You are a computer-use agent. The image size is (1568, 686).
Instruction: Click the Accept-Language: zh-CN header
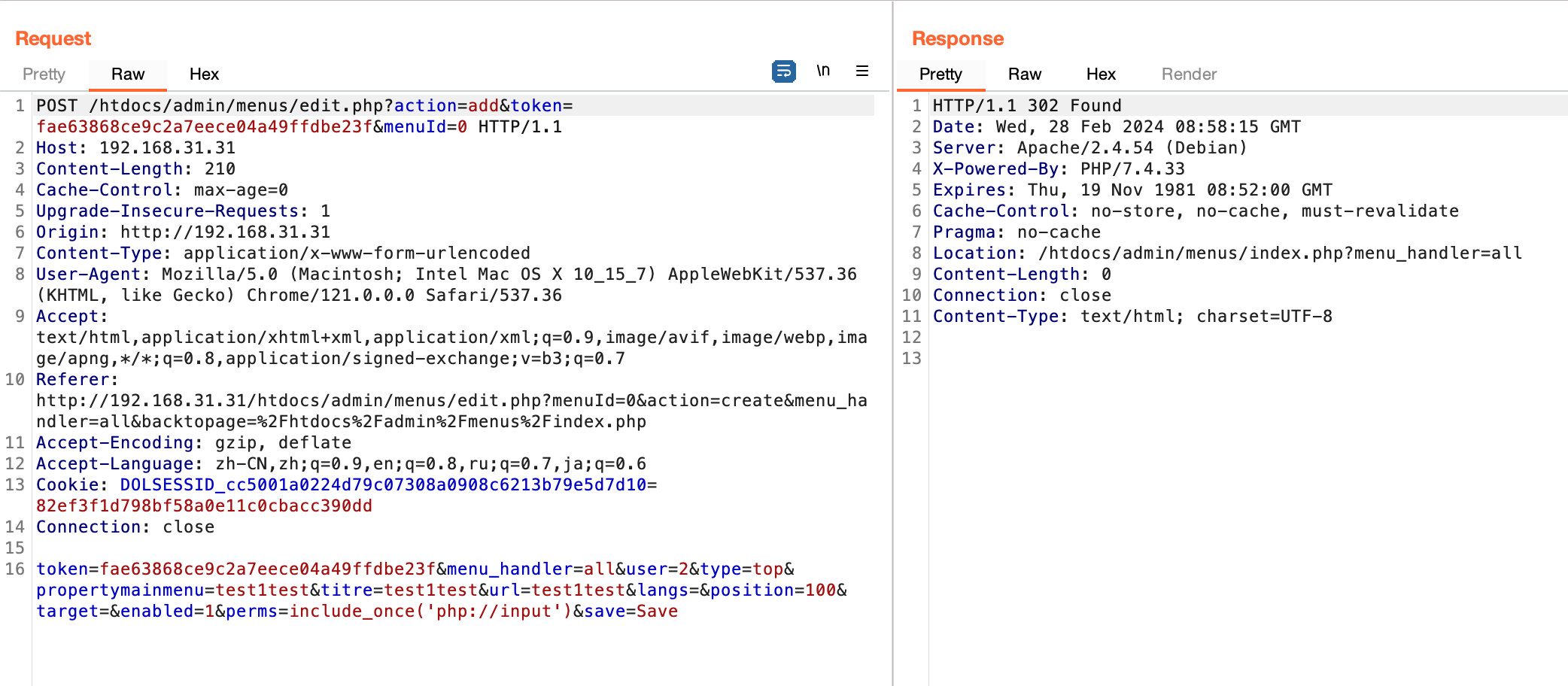[341, 463]
